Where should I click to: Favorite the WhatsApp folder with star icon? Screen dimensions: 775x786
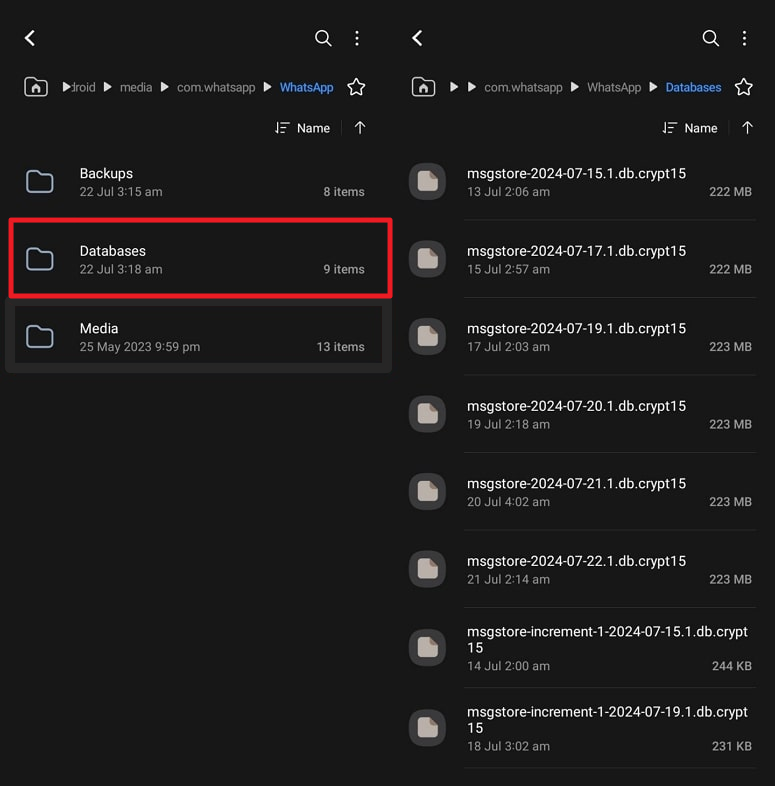pos(356,87)
